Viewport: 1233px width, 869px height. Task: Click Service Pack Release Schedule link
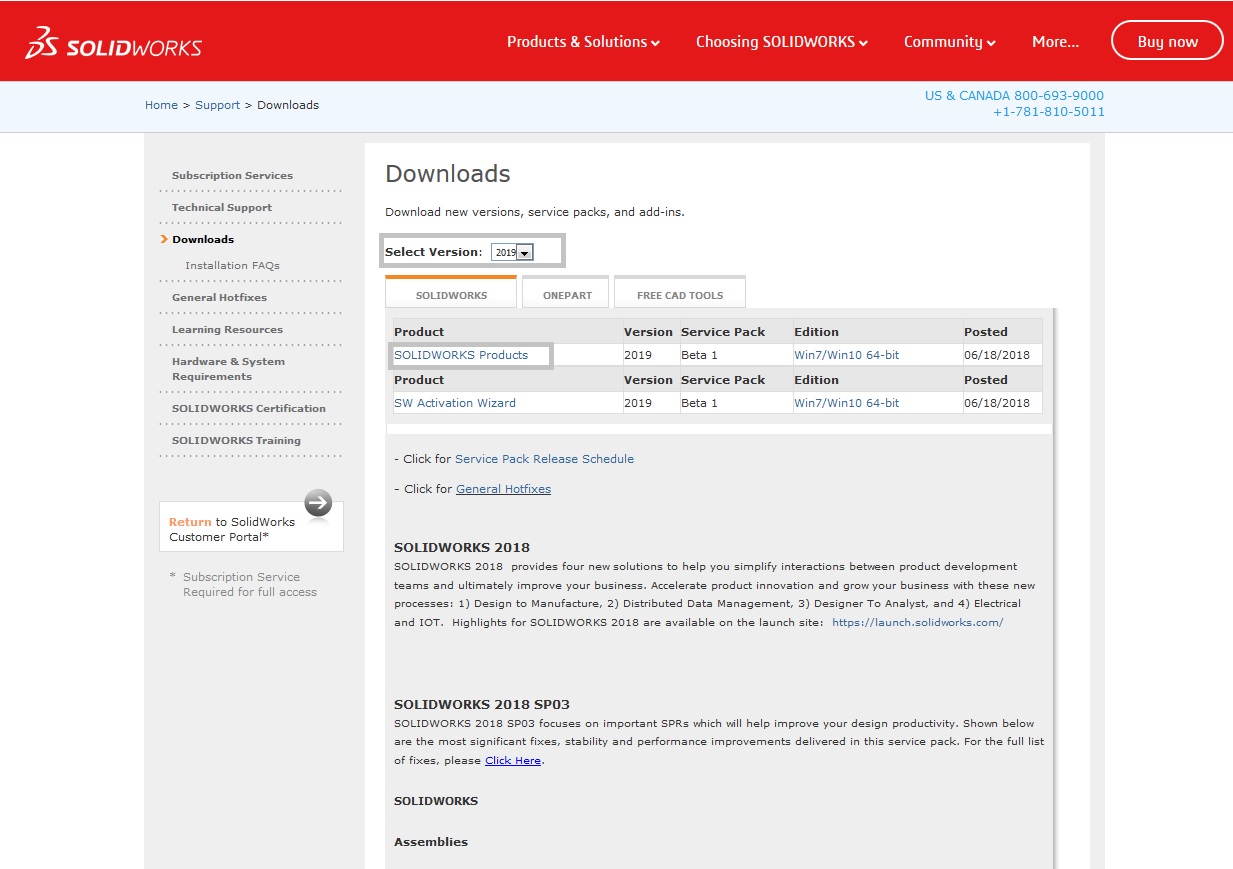pos(544,459)
